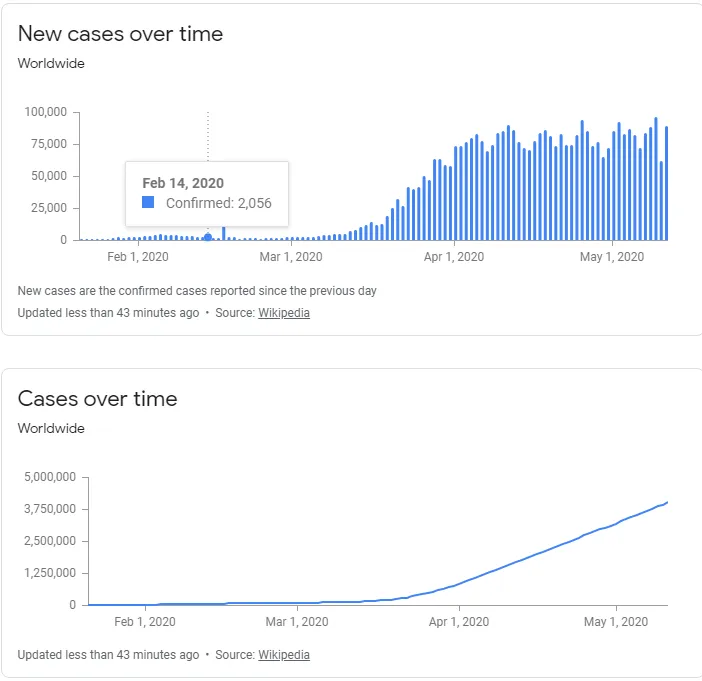Click the Feb 14 highlighted data point marker
Screen dimensions: 702x681
point(208,237)
